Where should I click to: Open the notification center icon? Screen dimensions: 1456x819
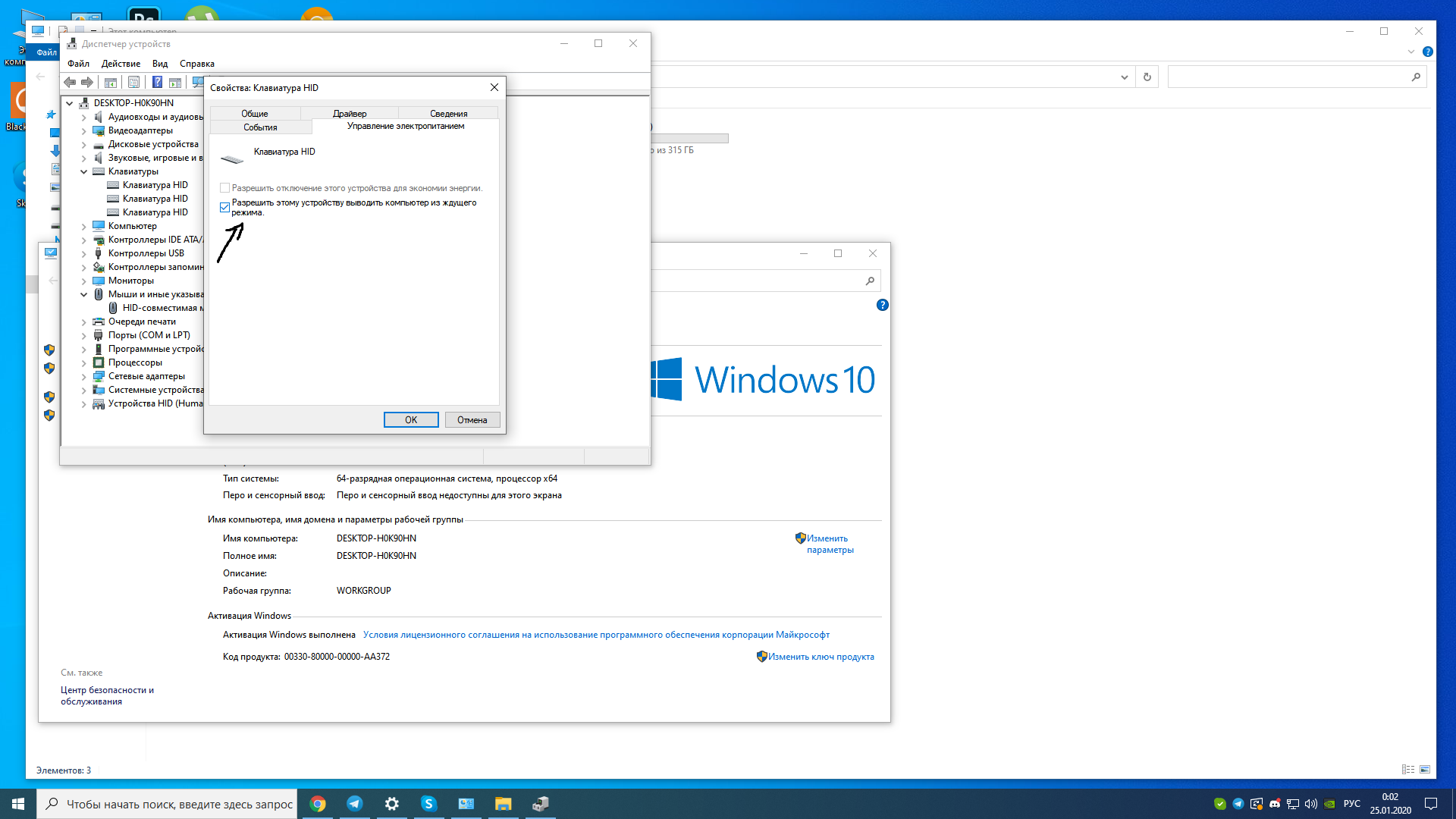coord(1431,804)
